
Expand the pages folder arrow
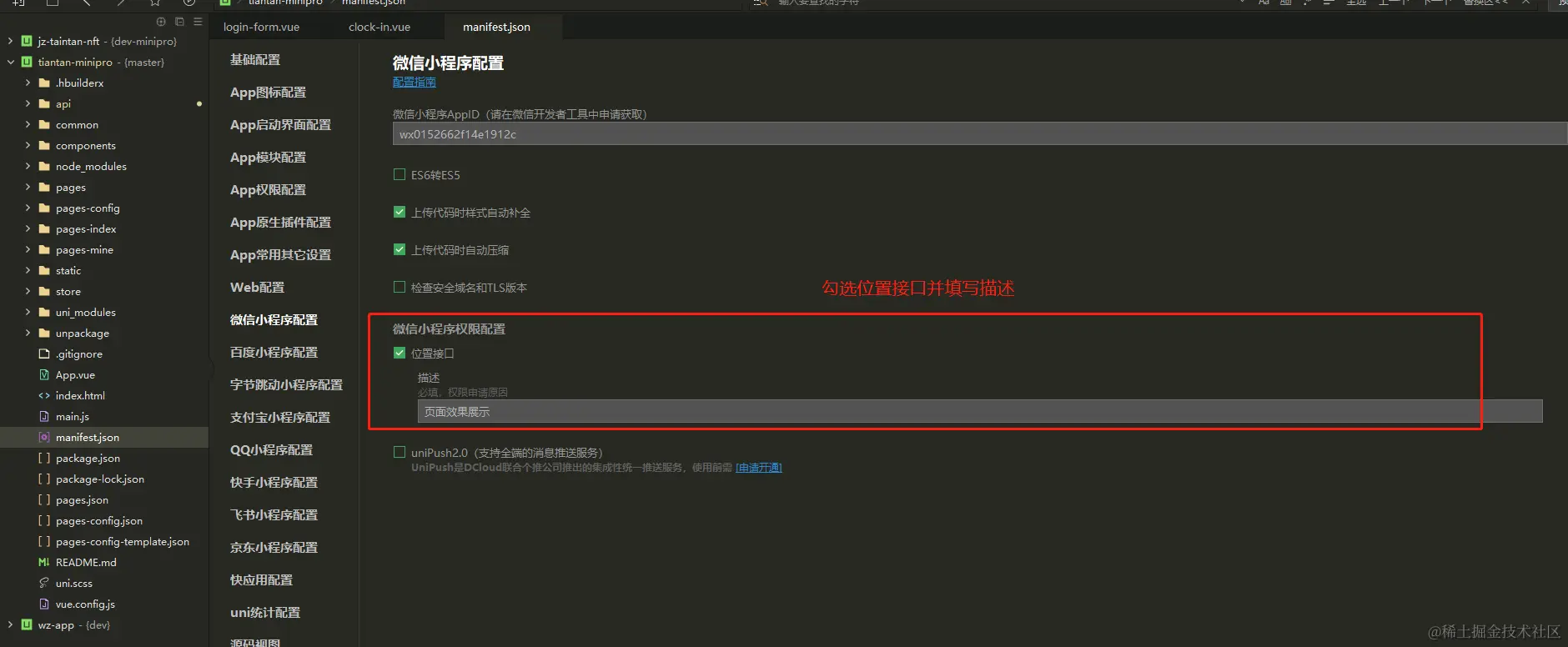pyautogui.click(x=28, y=187)
